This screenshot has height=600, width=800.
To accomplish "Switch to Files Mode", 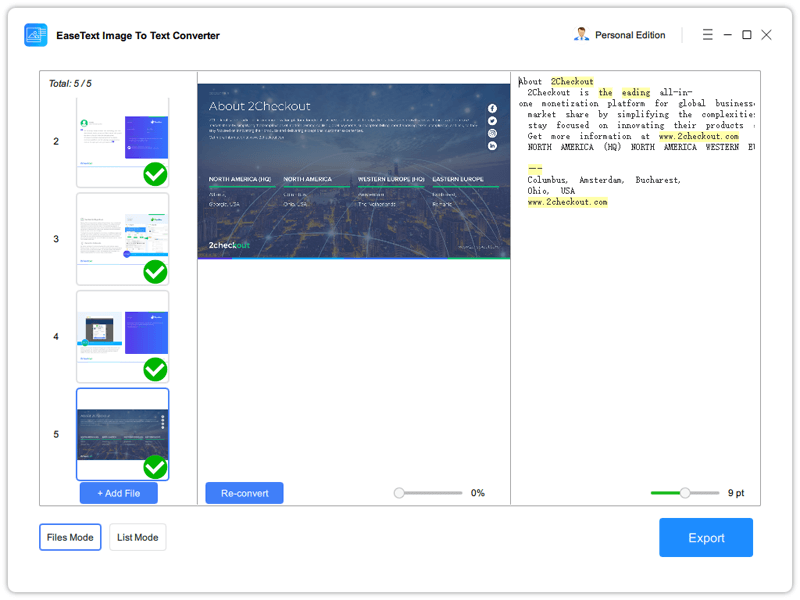I will [70, 537].
